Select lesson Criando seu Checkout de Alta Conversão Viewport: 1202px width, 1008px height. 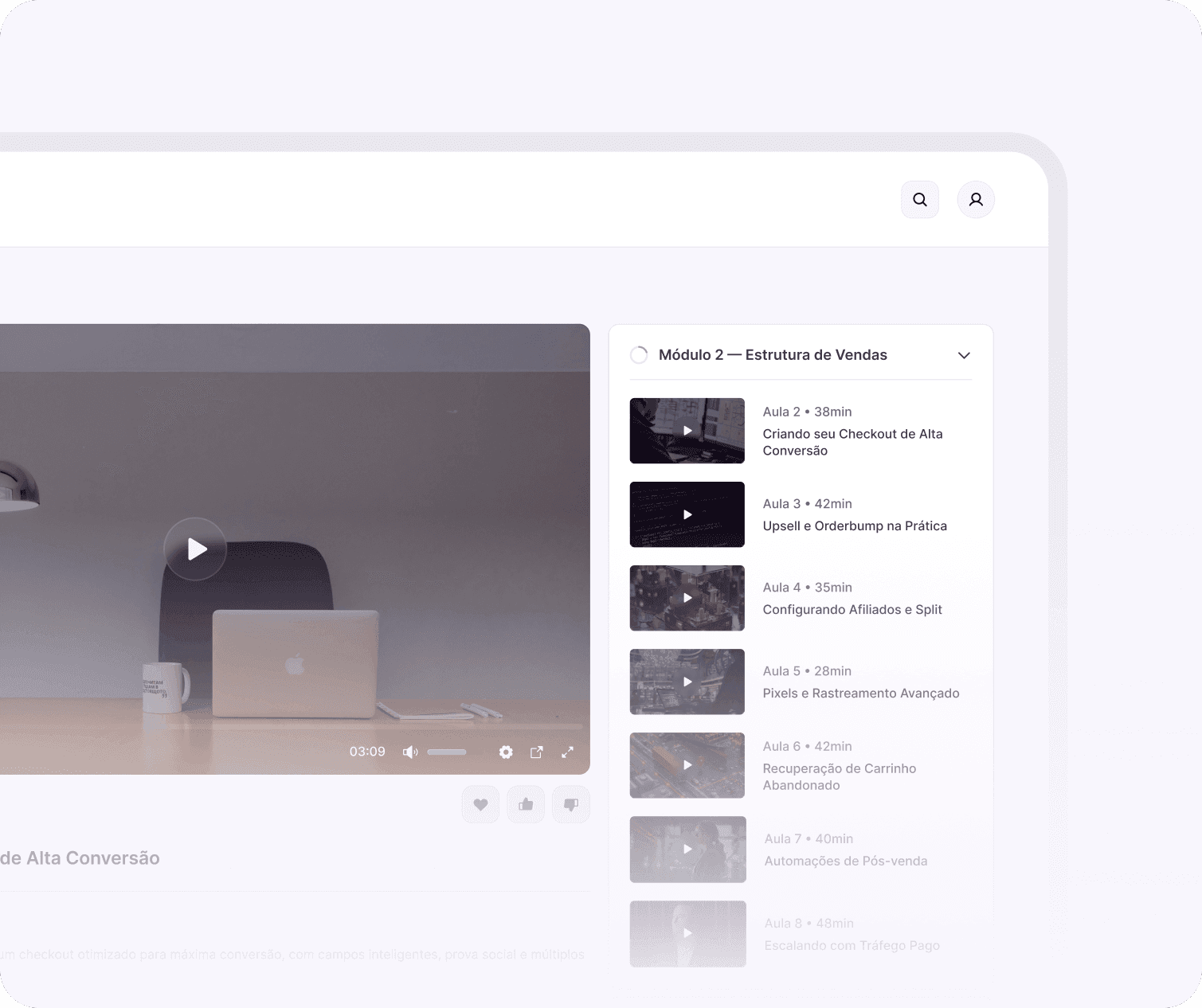coord(853,442)
